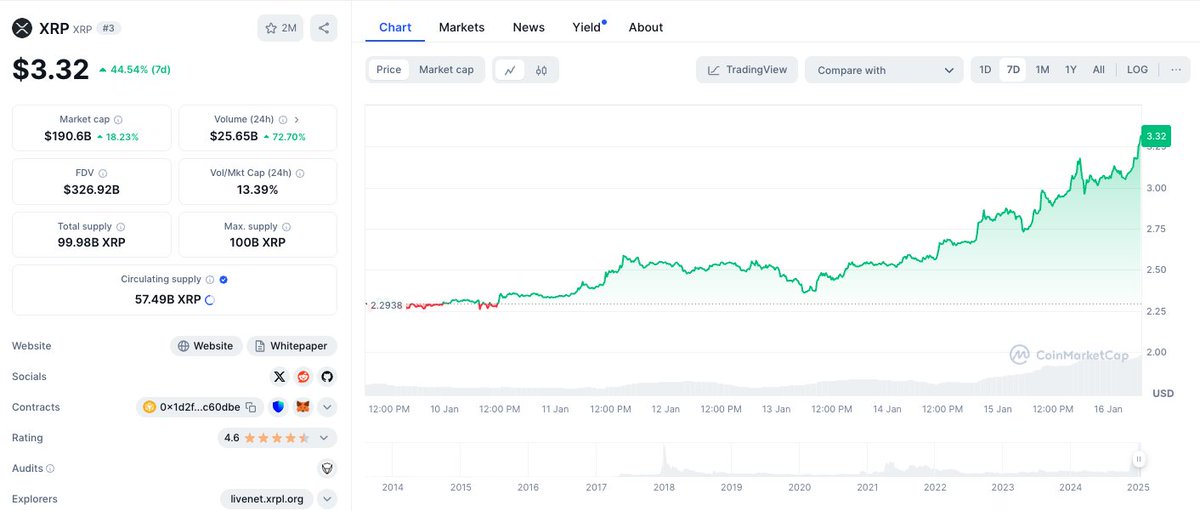Click the 3.32 current price label
The height and width of the screenshot is (511, 1200).
pyautogui.click(x=1156, y=136)
